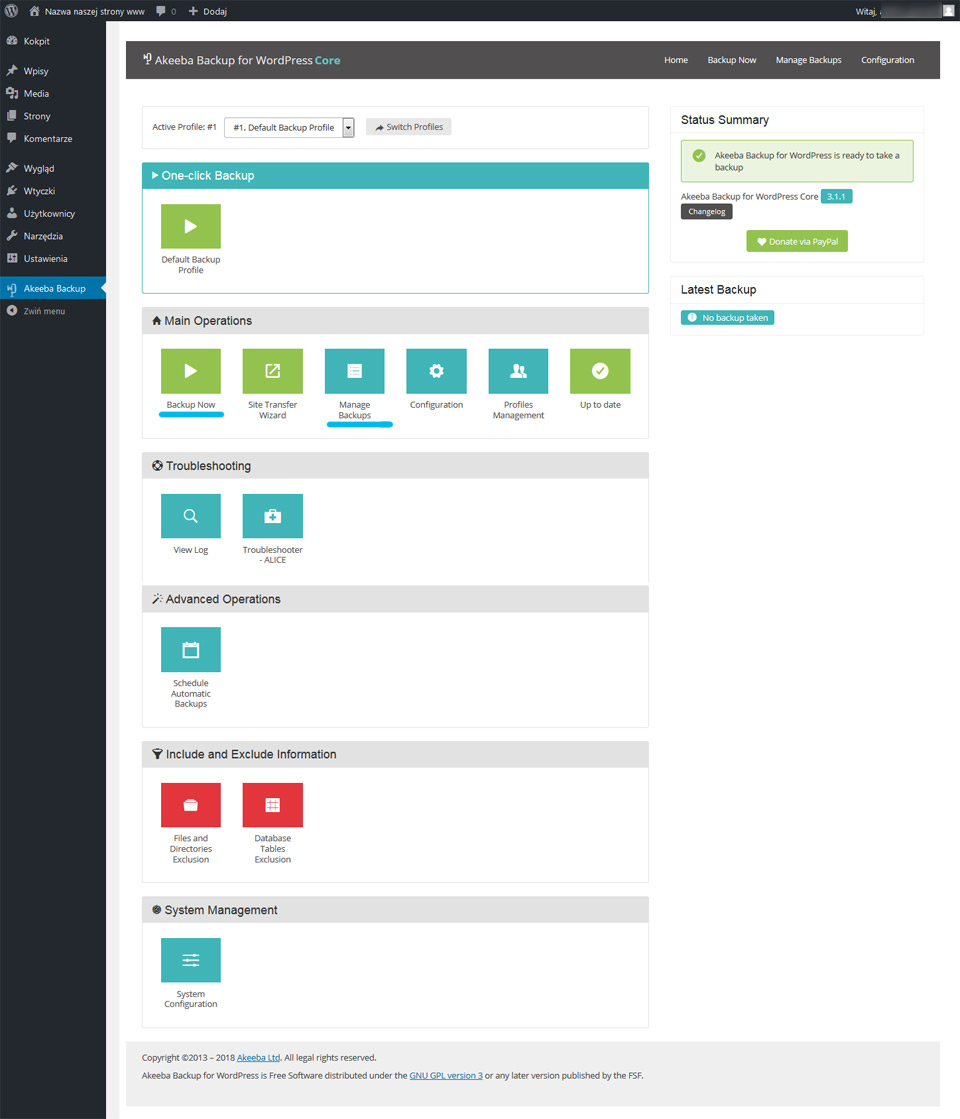Select Manage Backups in top navigation
The image size is (960, 1119).
click(809, 60)
